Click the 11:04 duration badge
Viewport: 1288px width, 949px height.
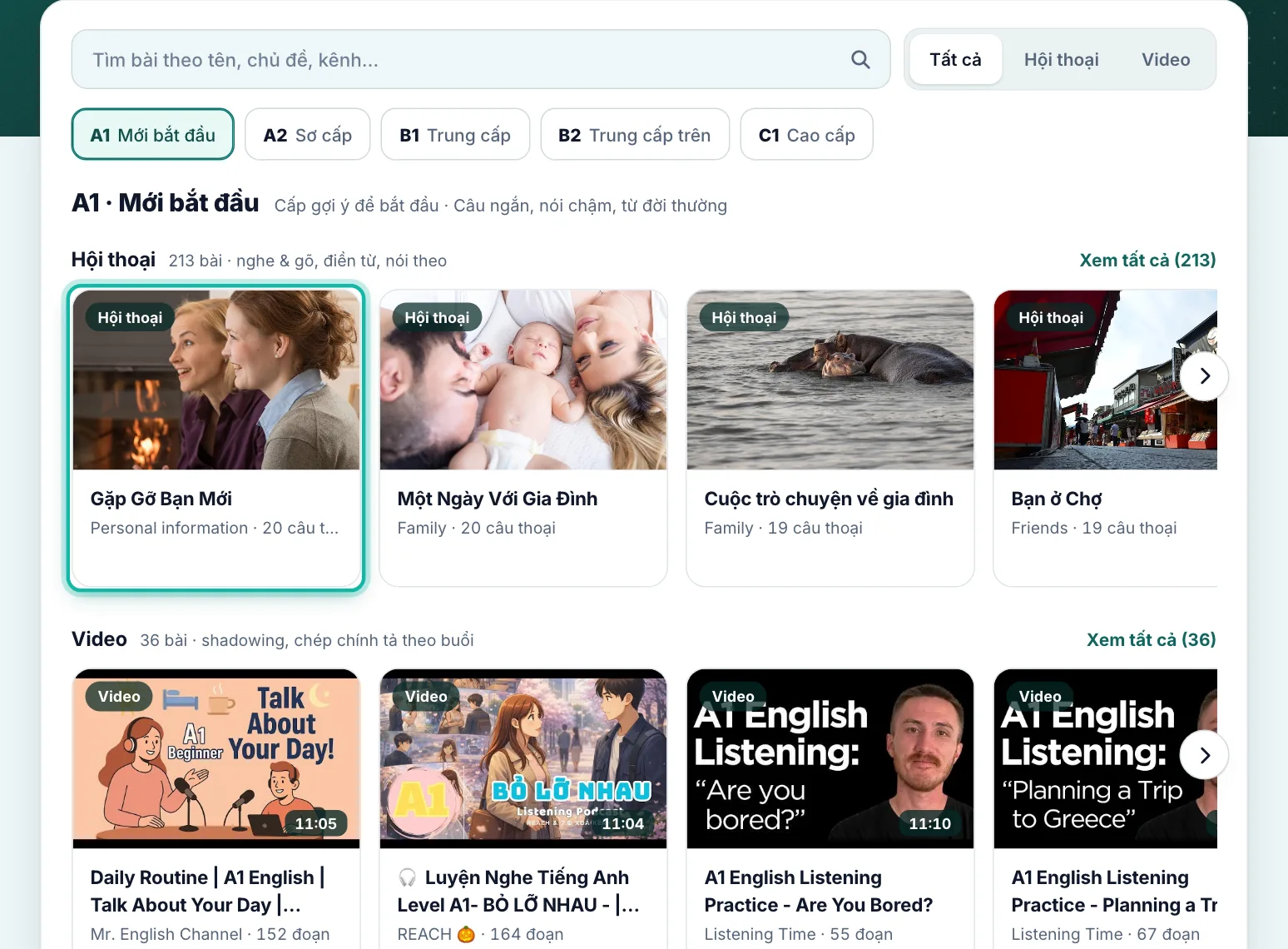622,823
